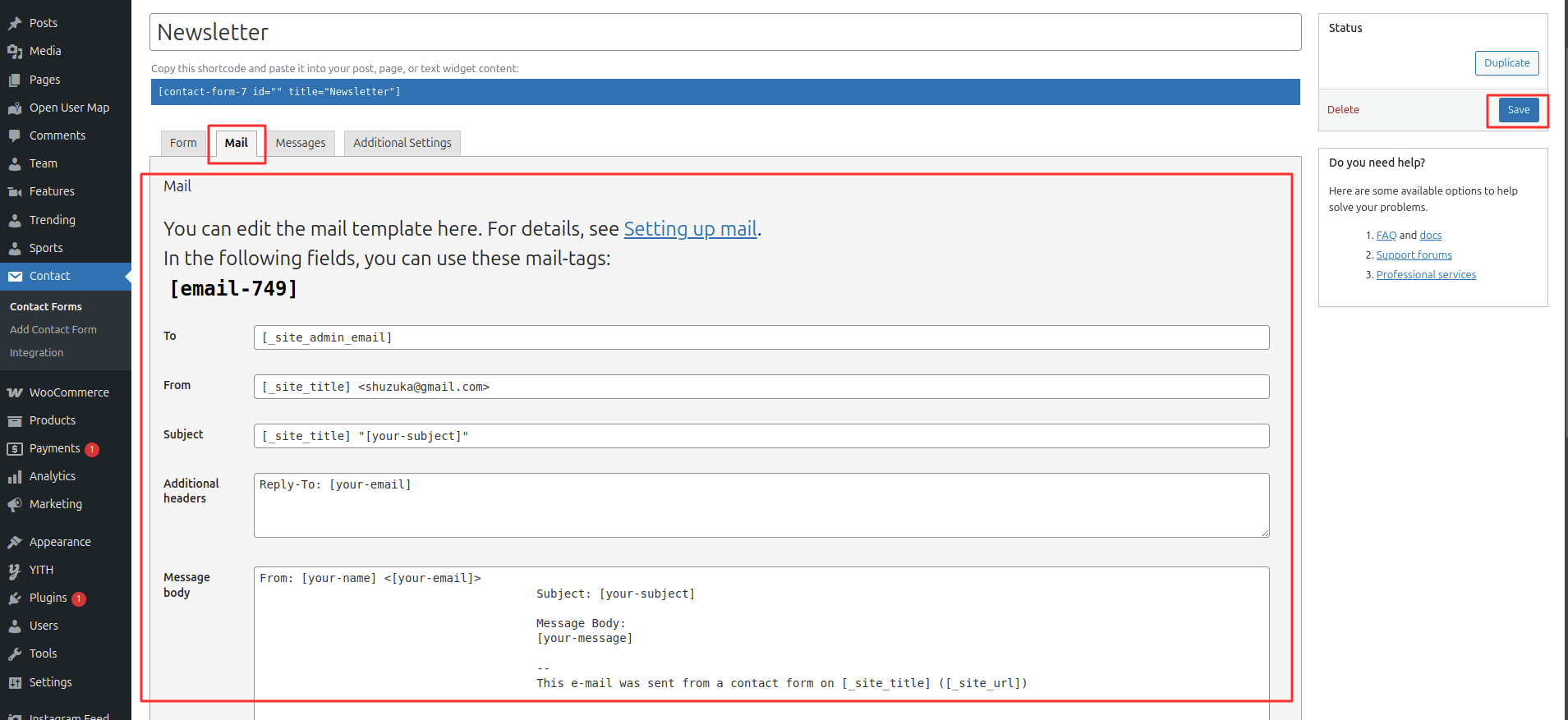This screenshot has width=1568, height=720.
Task: Open the Setting up mail link
Action: [690, 228]
